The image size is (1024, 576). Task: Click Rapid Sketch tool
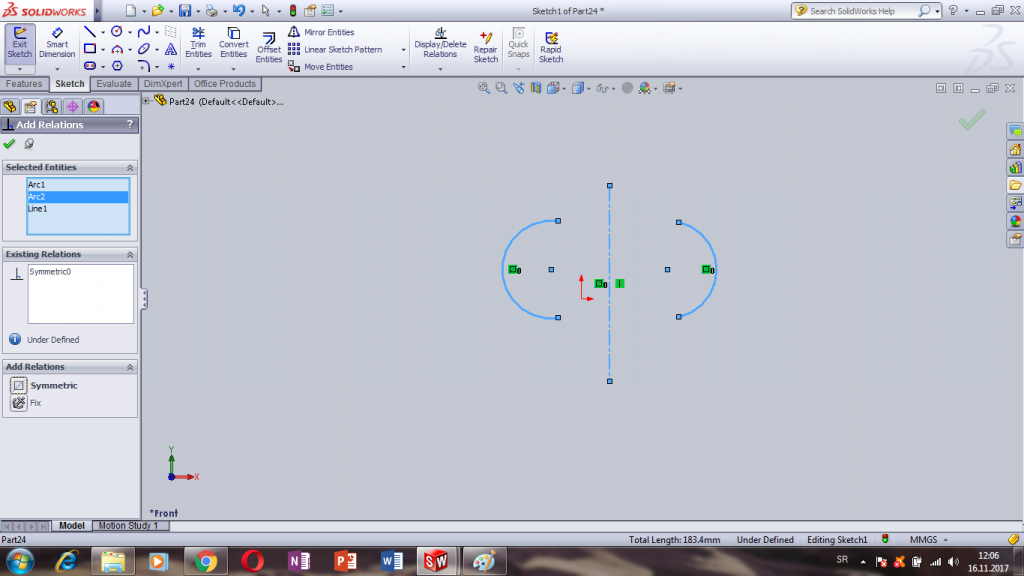tap(551, 47)
